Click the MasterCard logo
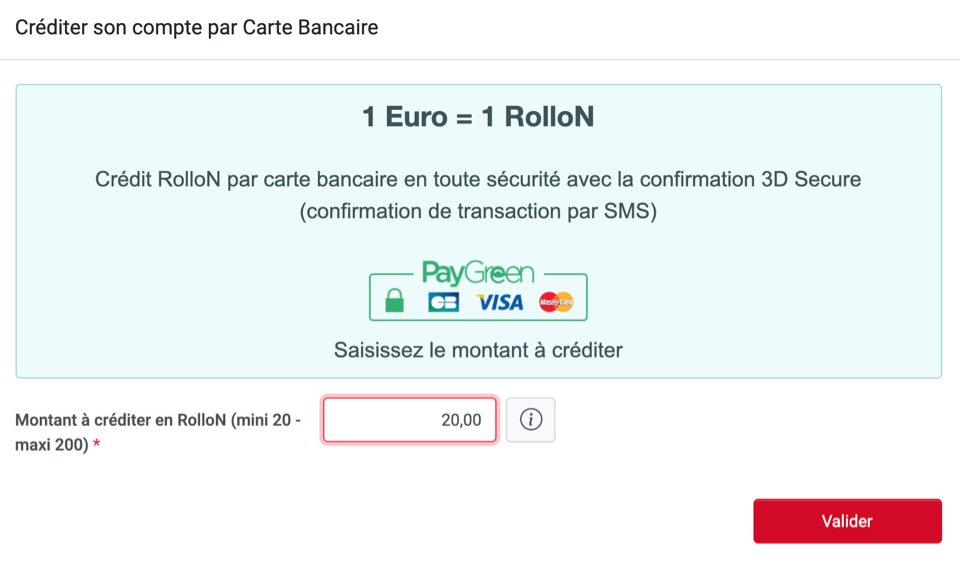This screenshot has width=960, height=563. pyautogui.click(x=556, y=302)
